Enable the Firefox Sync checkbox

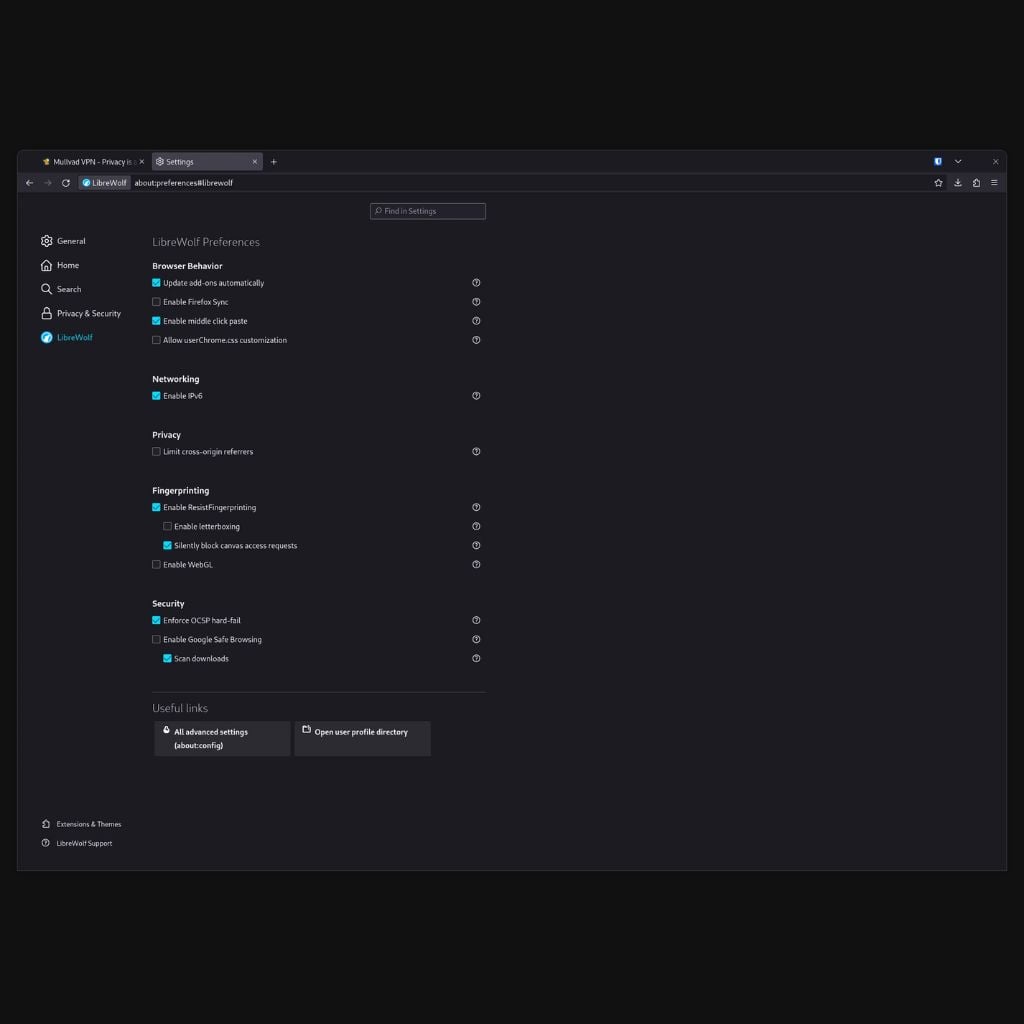point(156,302)
